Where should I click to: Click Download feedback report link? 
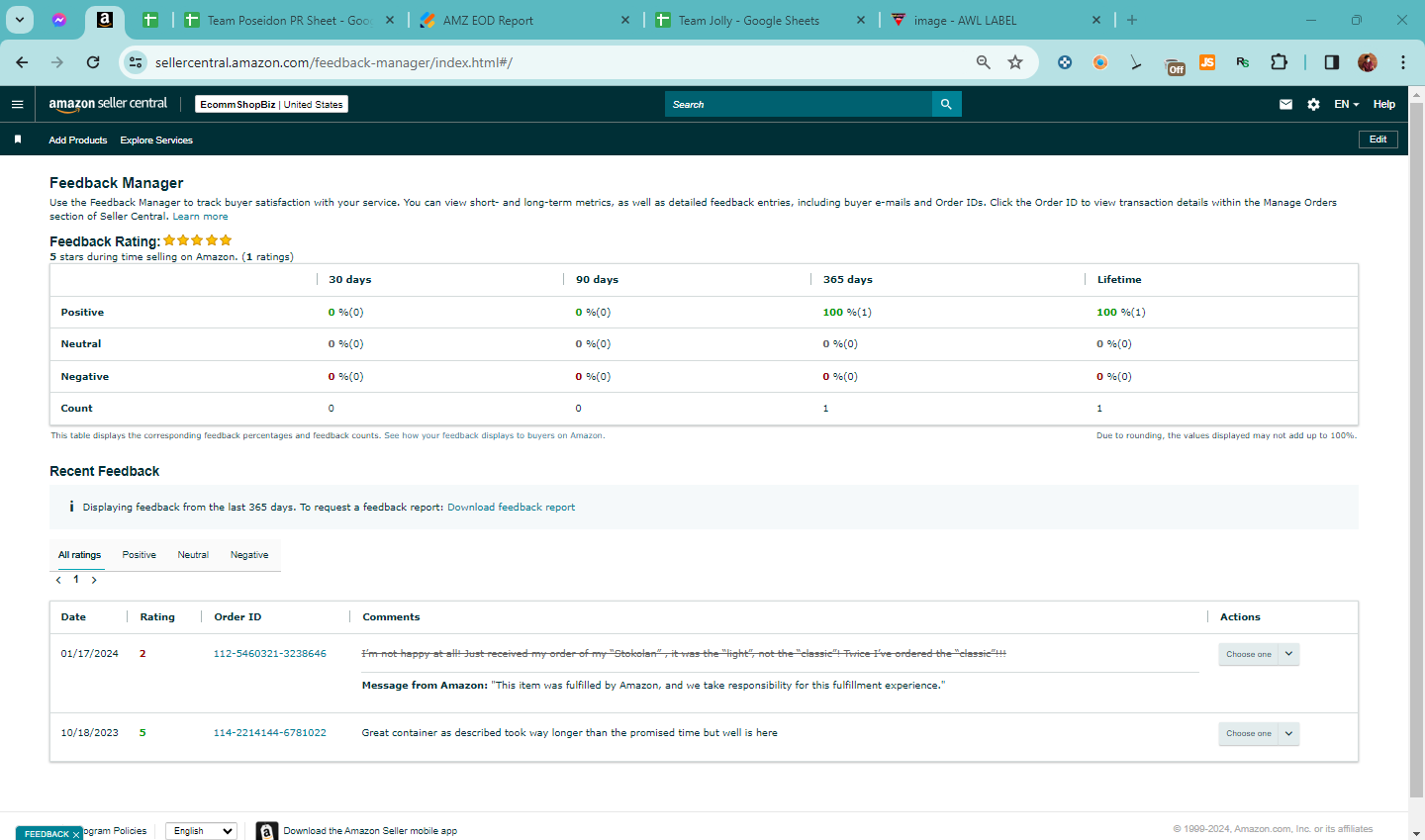tap(511, 508)
